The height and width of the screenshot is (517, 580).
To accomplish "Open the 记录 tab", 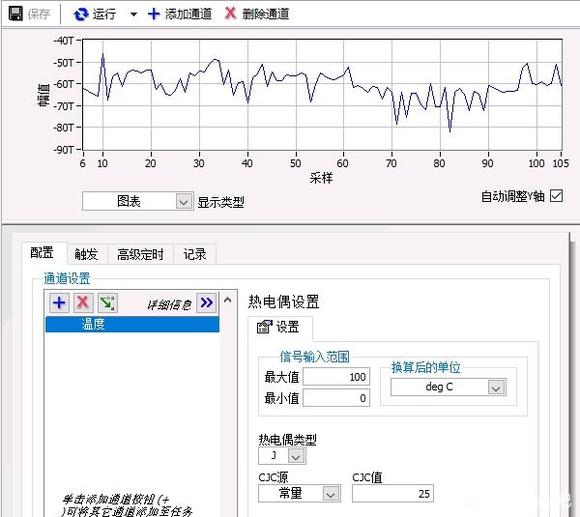I will point(195,254).
